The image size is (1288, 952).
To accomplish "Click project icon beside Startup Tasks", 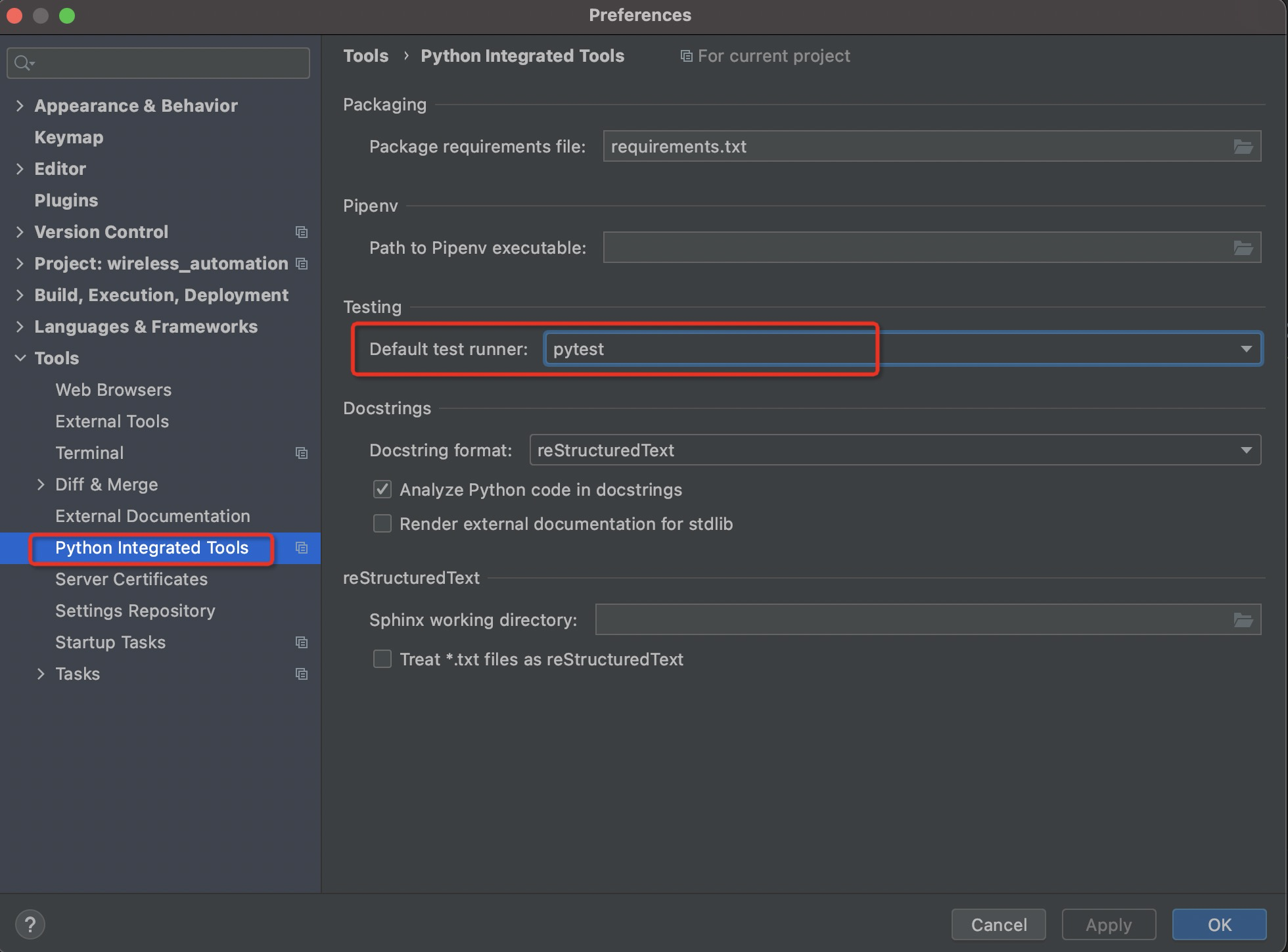I will [x=302, y=642].
